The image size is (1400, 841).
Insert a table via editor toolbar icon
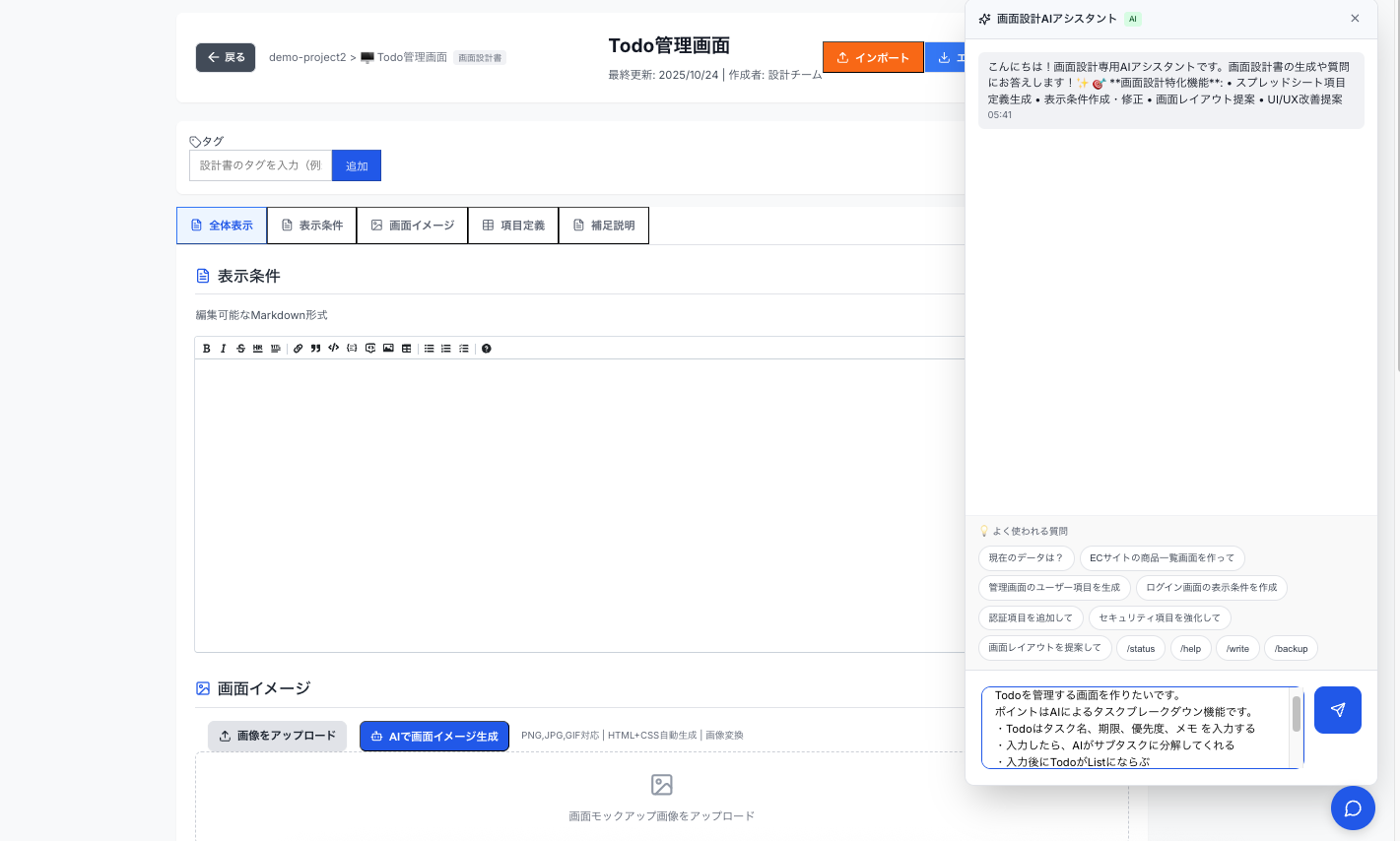pos(406,349)
